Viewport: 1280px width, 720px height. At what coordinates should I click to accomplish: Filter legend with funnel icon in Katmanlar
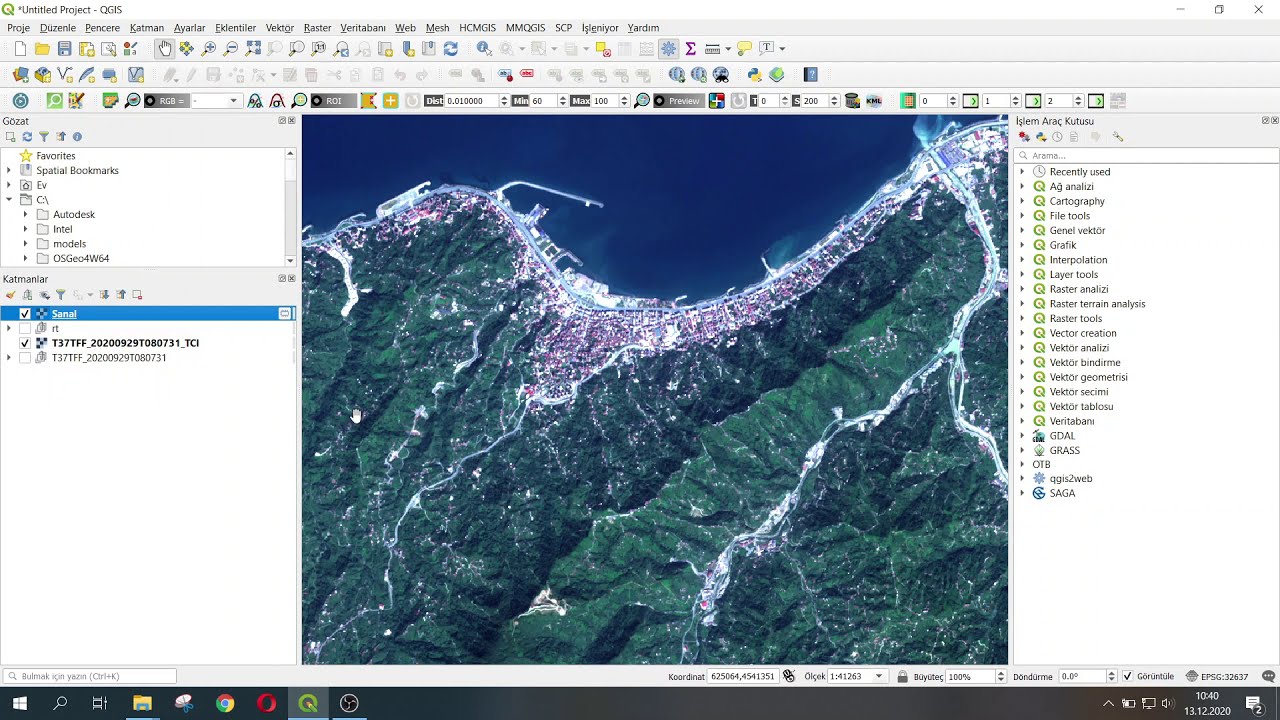60,295
